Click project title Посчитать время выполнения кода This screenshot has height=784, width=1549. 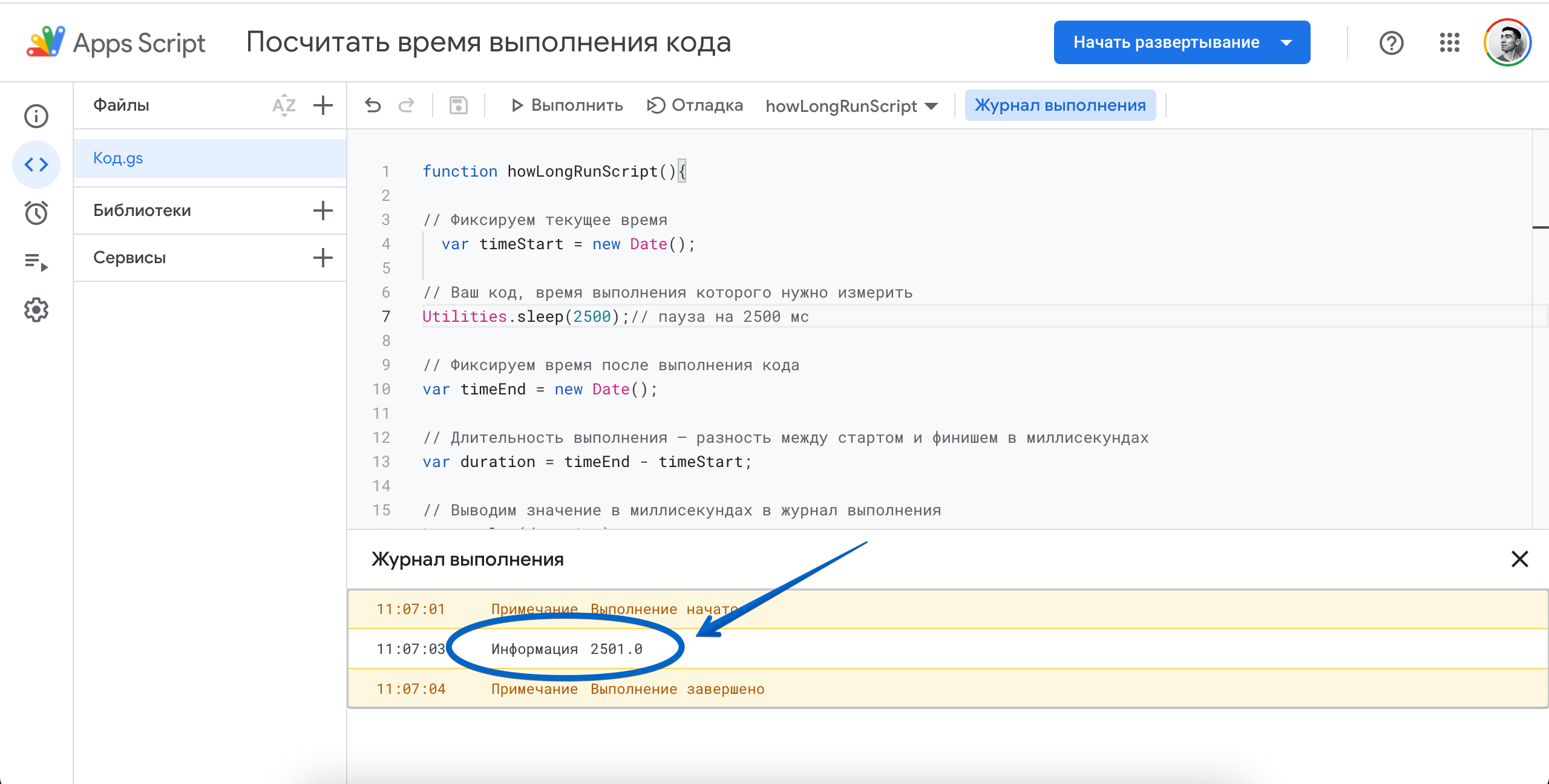[488, 42]
